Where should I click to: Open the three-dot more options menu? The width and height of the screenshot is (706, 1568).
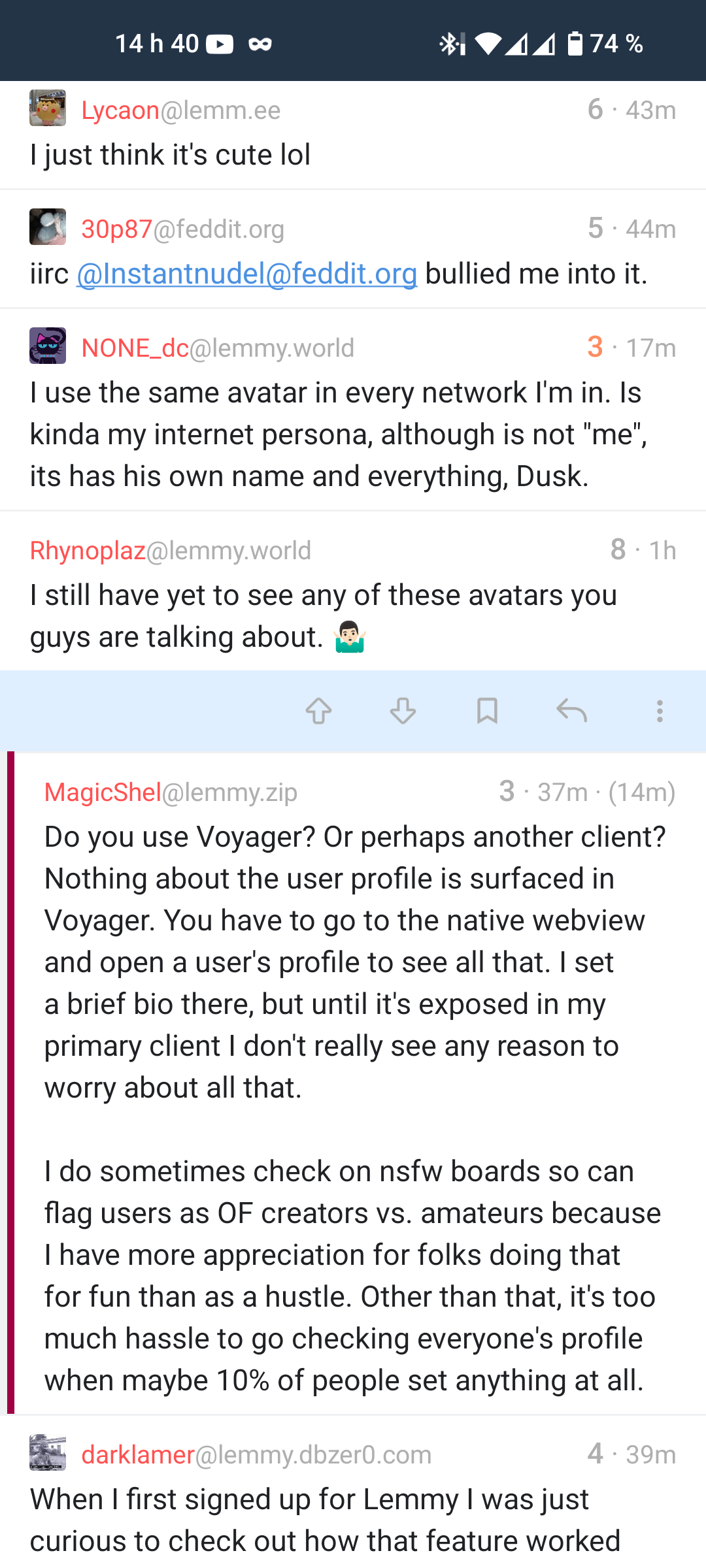[x=660, y=711]
